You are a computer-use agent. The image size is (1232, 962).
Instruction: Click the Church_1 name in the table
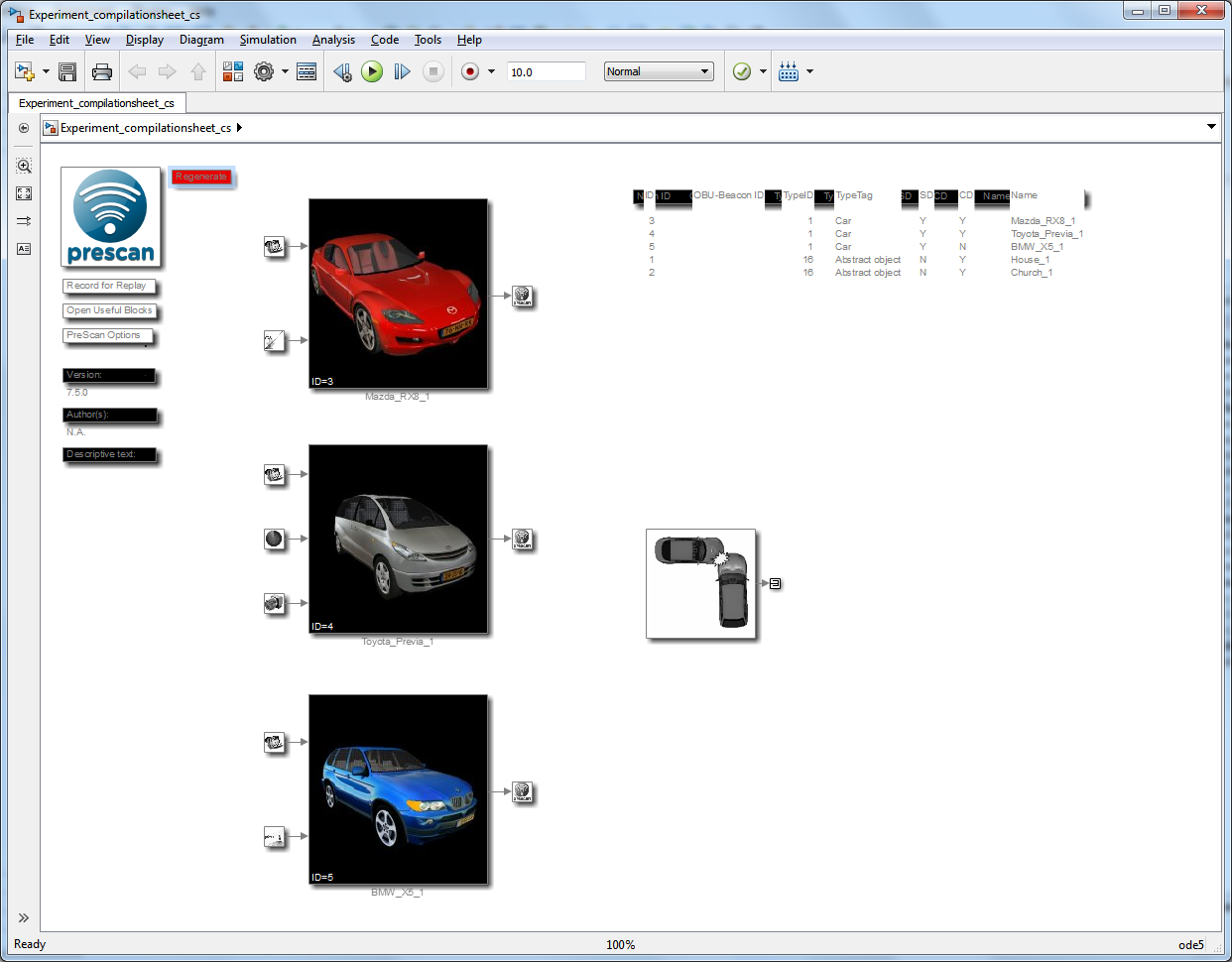tap(1032, 273)
